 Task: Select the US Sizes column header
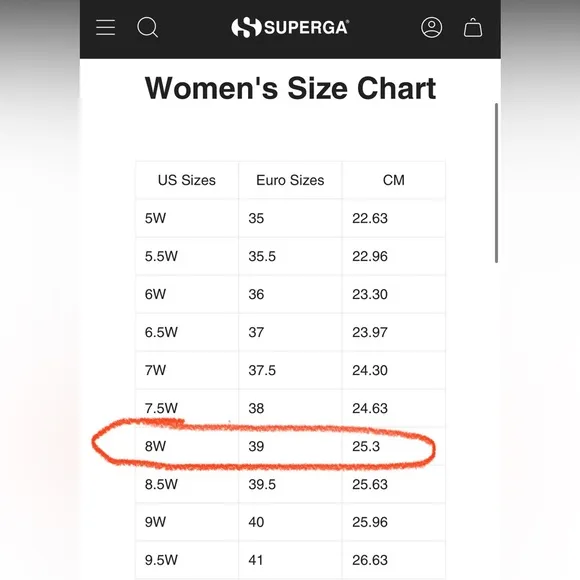point(187,180)
